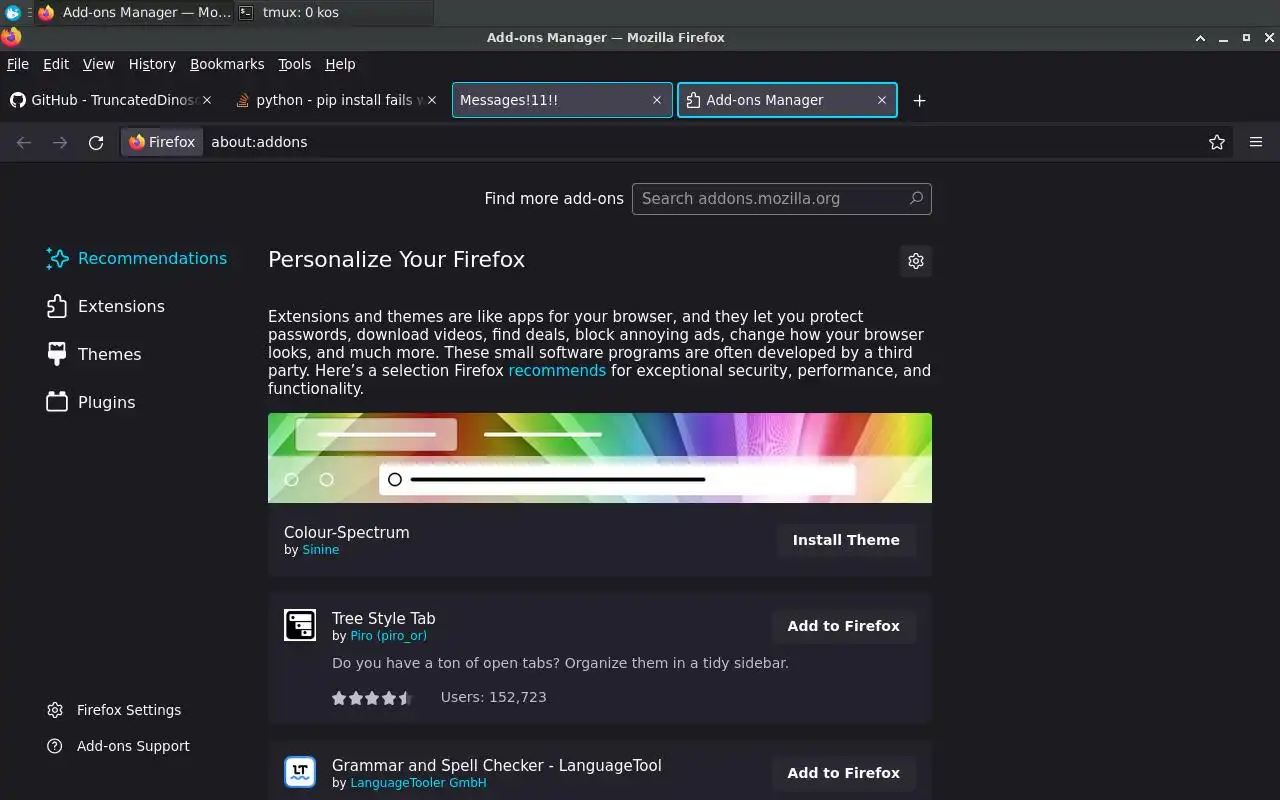Open the recommends link in the description

point(557,370)
